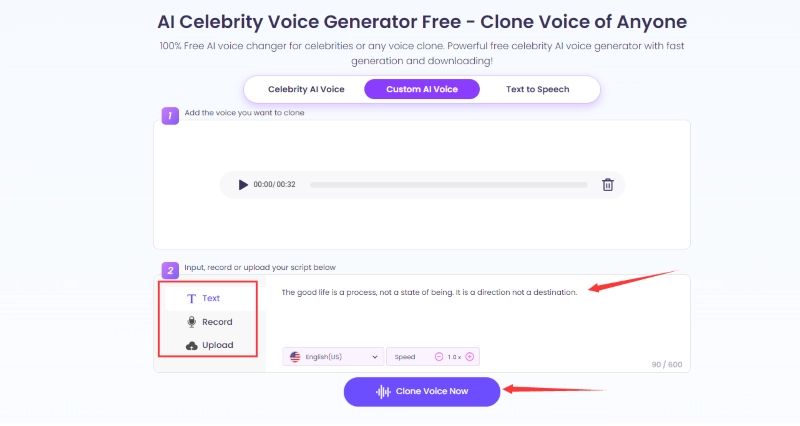Switch to Celebrity AI Voice tab

point(306,89)
